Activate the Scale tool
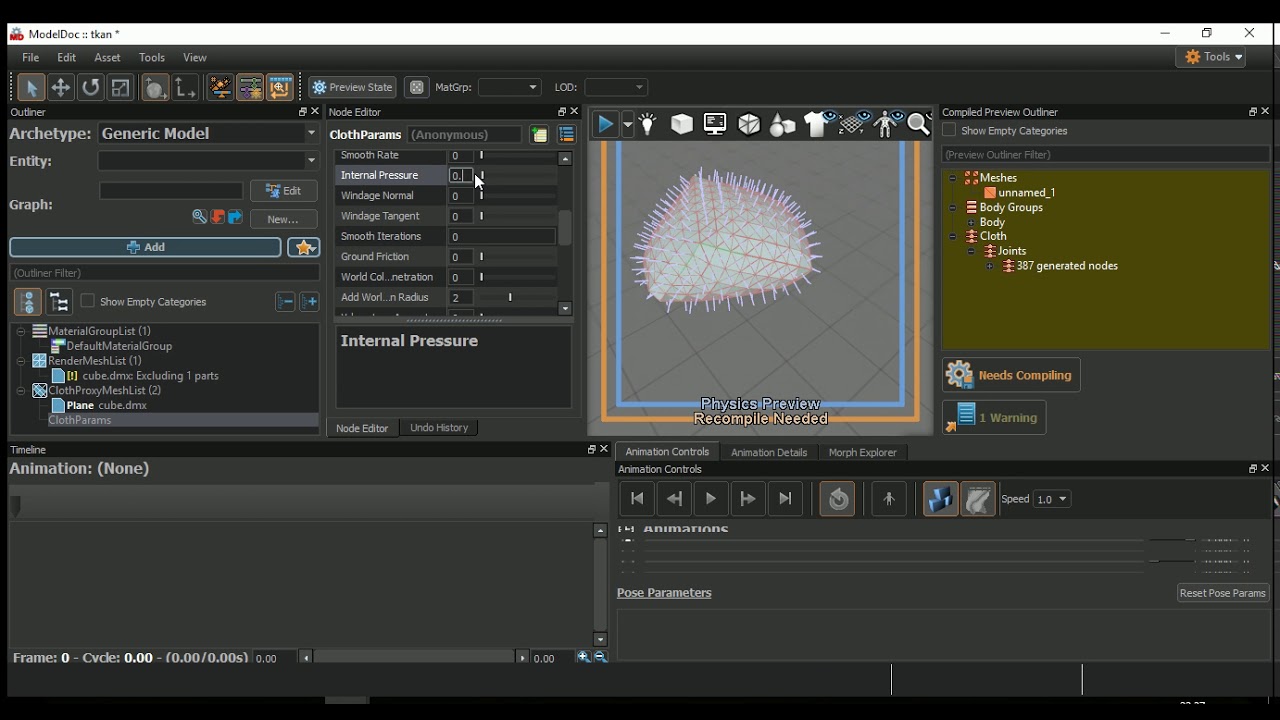The image size is (1280, 720). pos(120,88)
